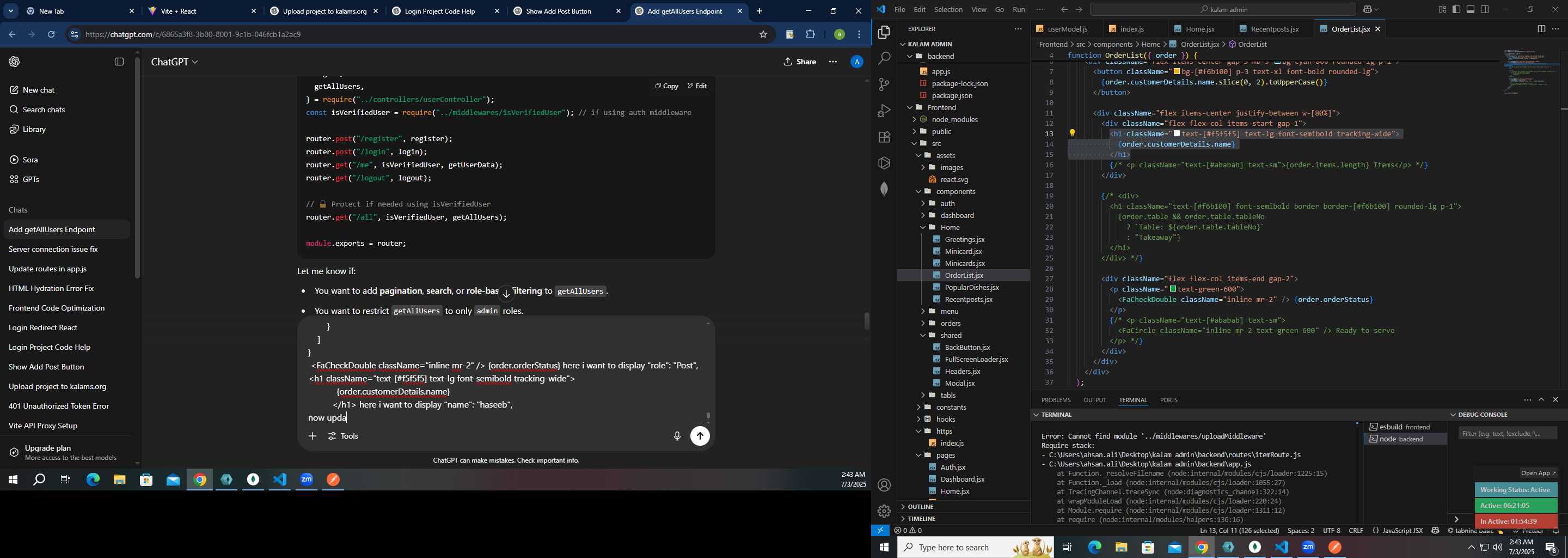This screenshot has height=558, width=1568.
Task: Open Accounts icon in VS Code
Action: click(x=884, y=485)
